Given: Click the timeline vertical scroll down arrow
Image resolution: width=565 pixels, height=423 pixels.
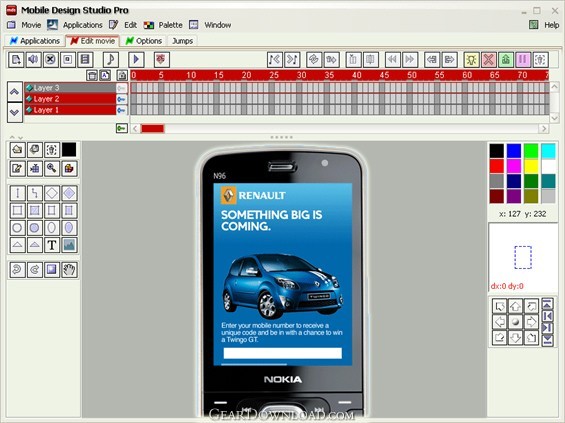Looking at the screenshot, I should coord(554,118).
